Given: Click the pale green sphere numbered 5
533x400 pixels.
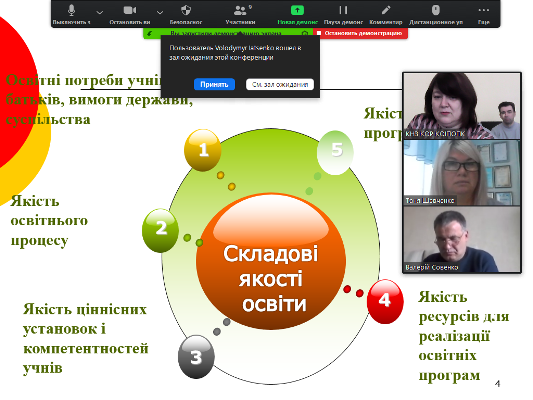Looking at the screenshot, I should (x=335, y=152).
